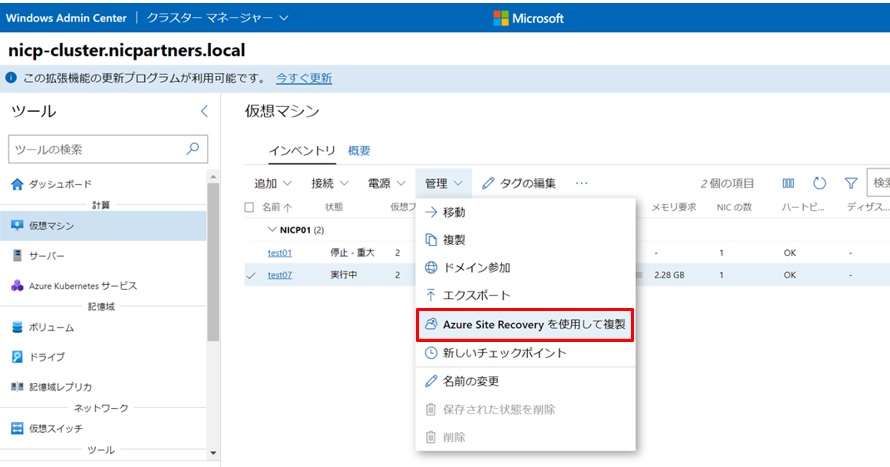Click the pencil icon for 名前の変更

click(431, 381)
